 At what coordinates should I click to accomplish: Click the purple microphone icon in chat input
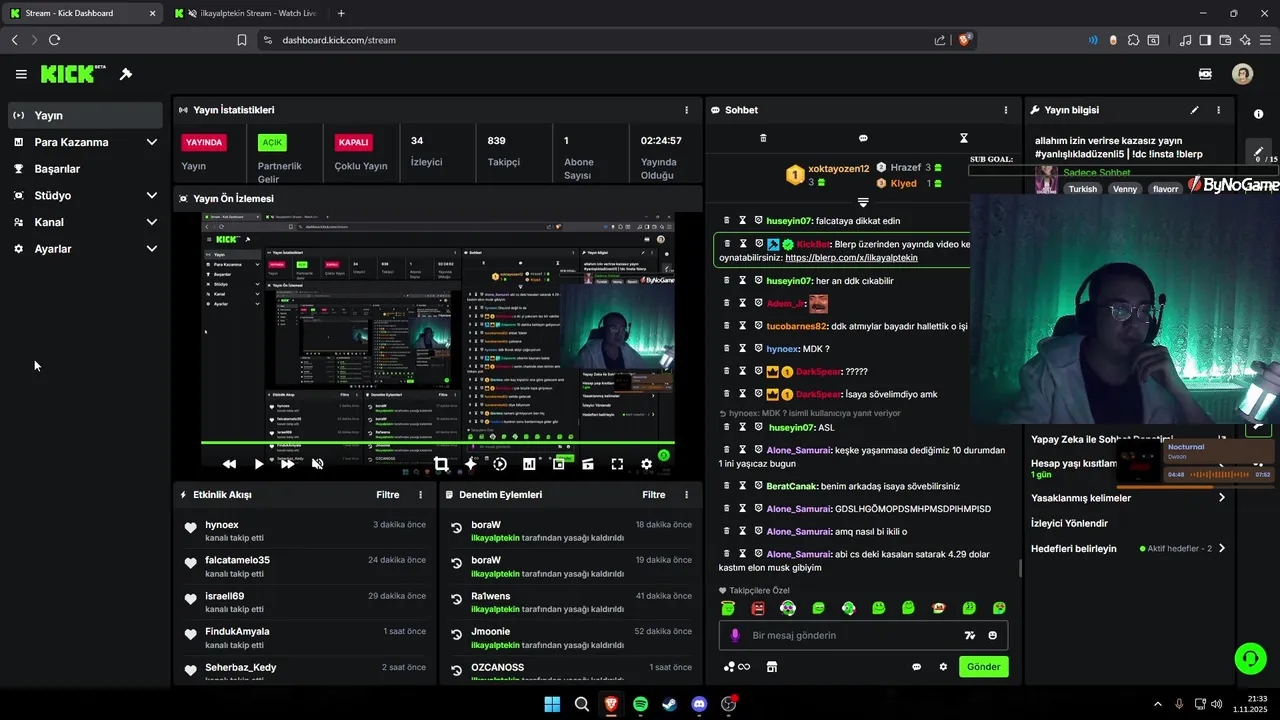[735, 635]
